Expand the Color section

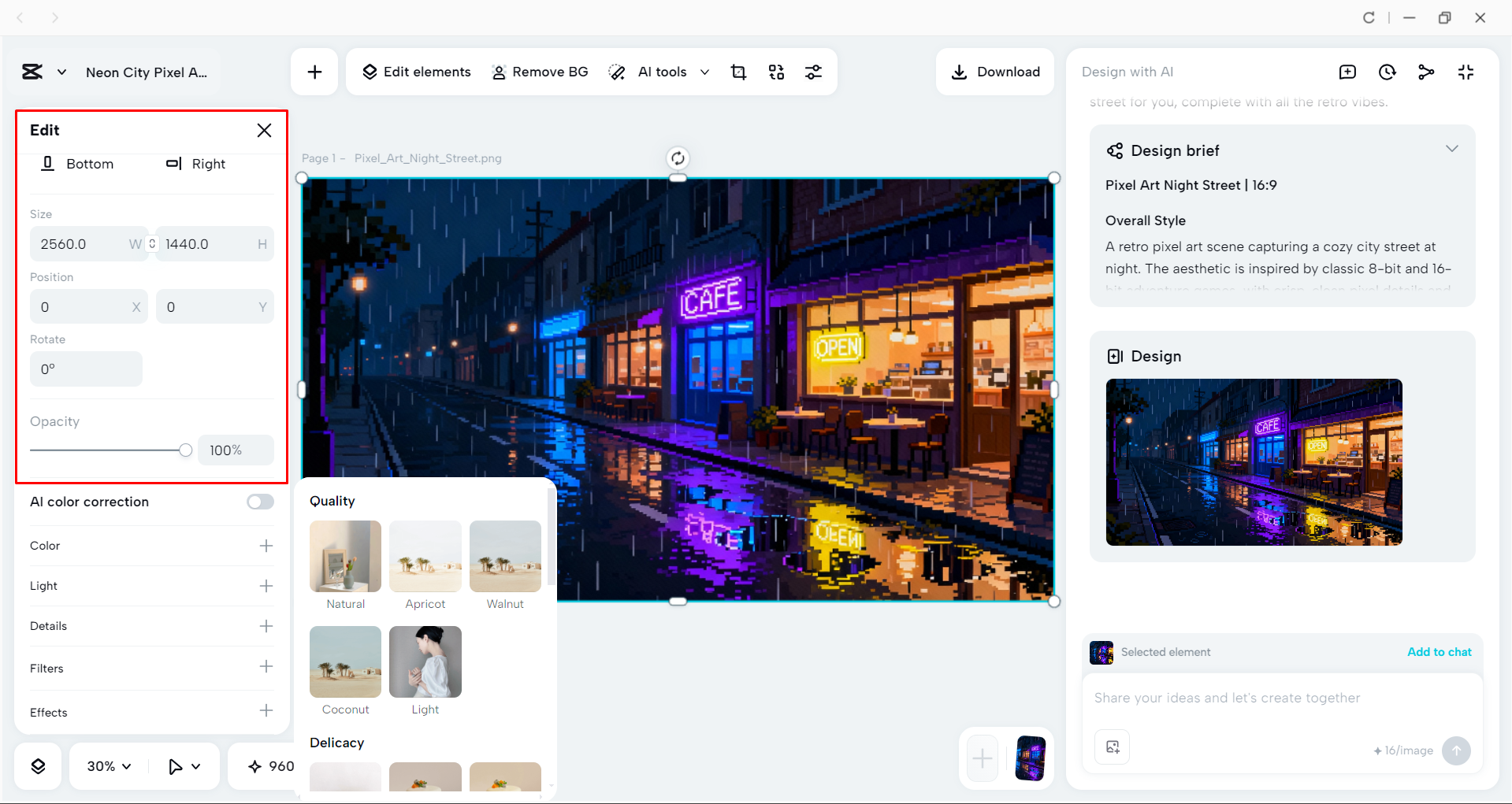pyautogui.click(x=266, y=546)
